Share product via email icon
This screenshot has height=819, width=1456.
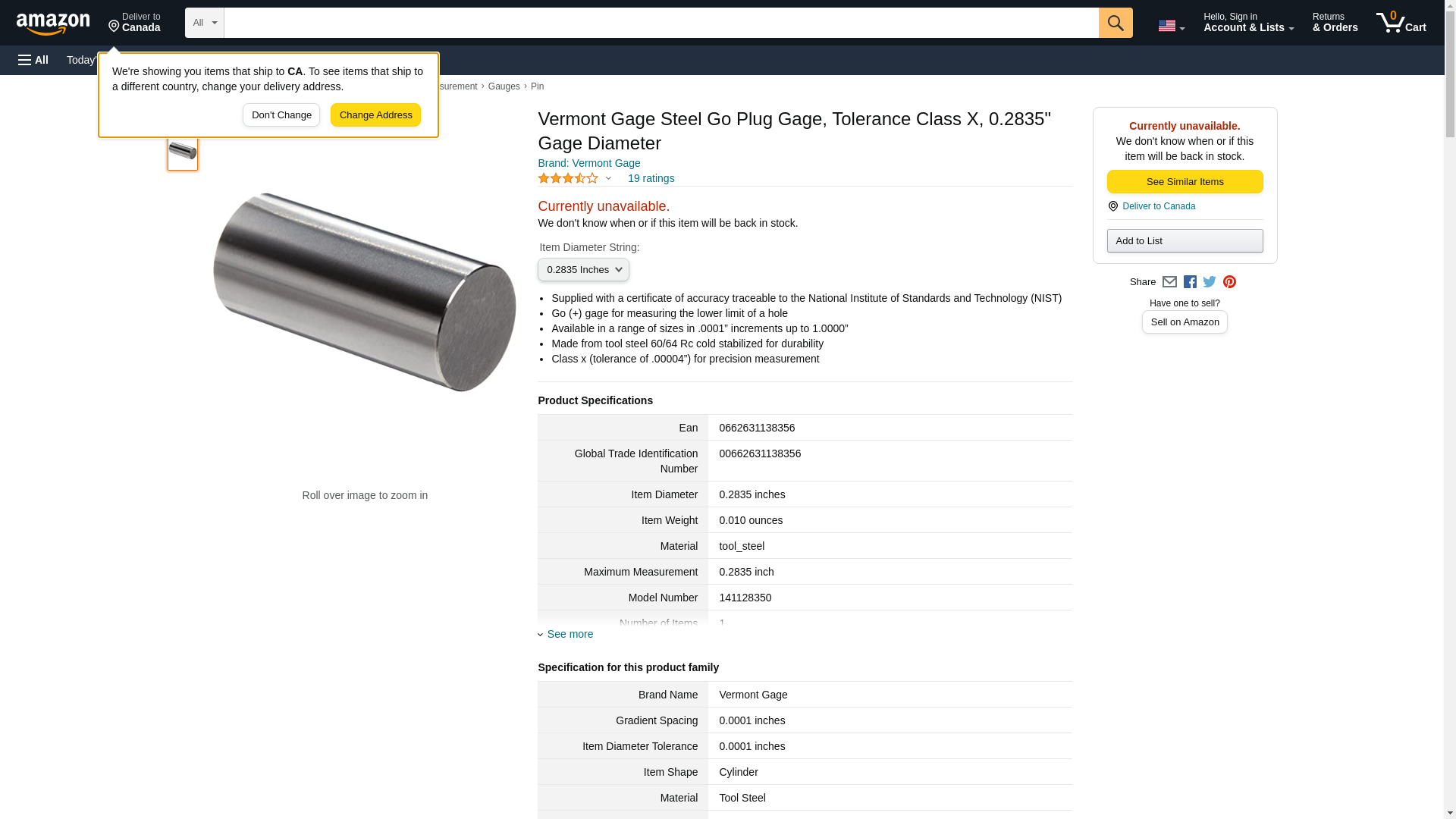pyautogui.click(x=1169, y=282)
